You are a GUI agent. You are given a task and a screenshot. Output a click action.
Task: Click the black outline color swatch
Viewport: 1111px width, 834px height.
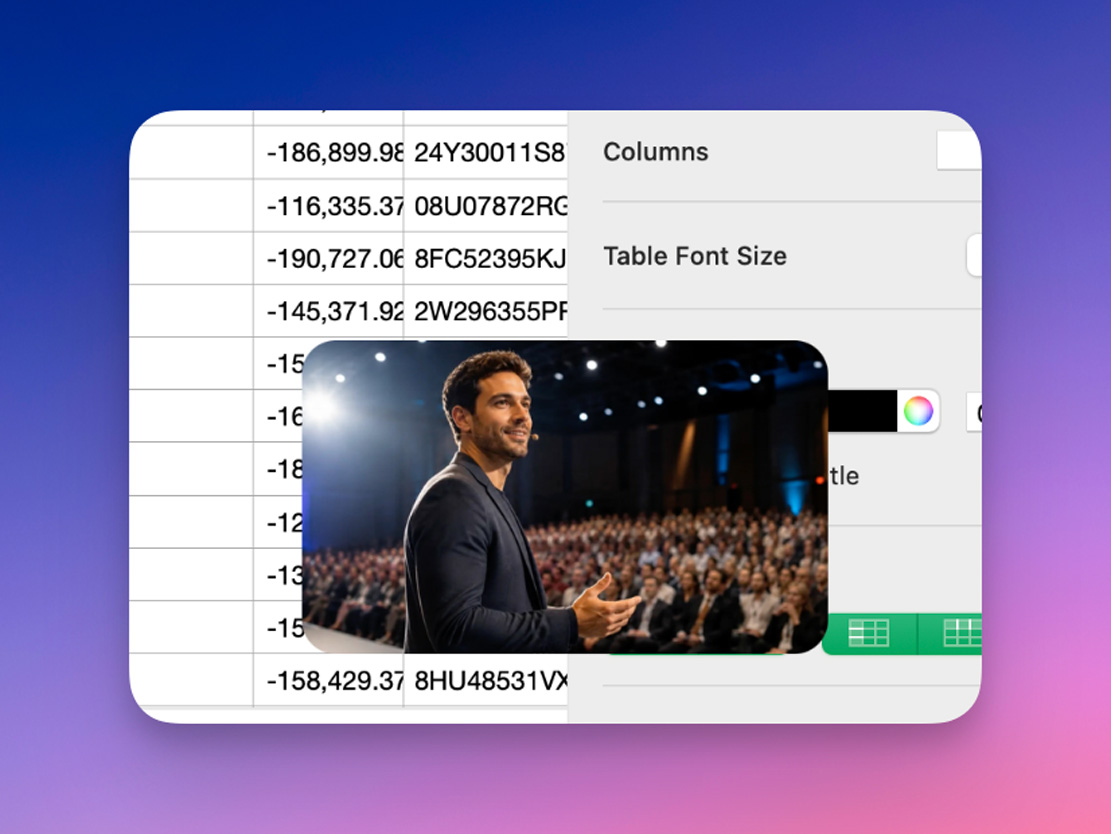point(862,411)
